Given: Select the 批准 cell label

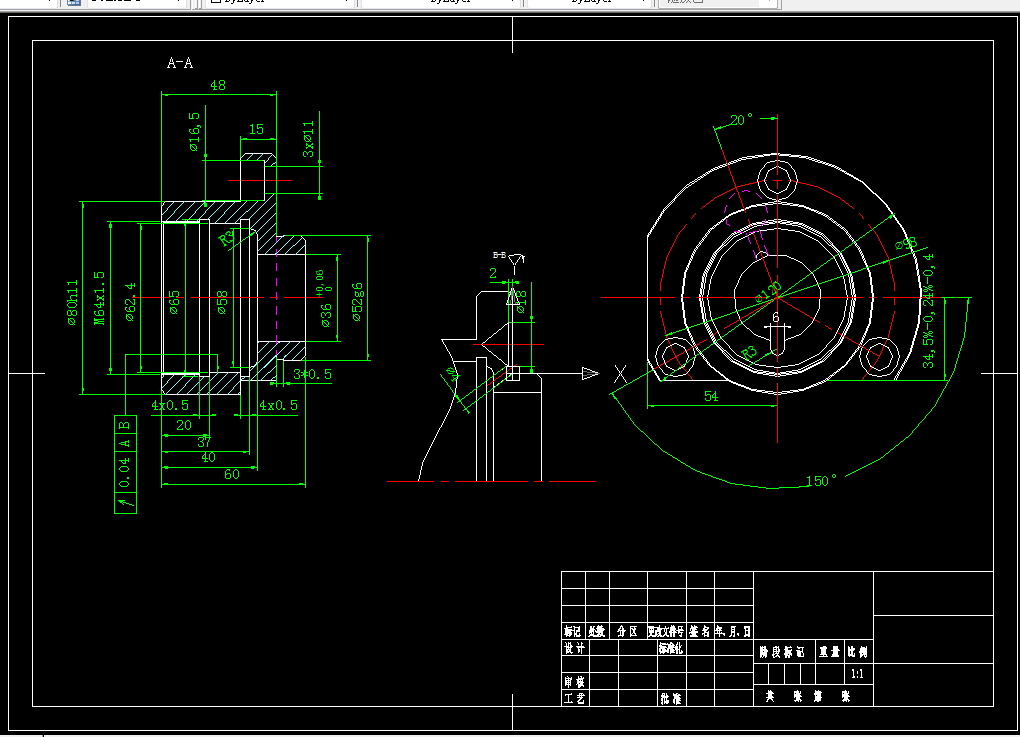Looking at the screenshot, I should coord(671,699).
